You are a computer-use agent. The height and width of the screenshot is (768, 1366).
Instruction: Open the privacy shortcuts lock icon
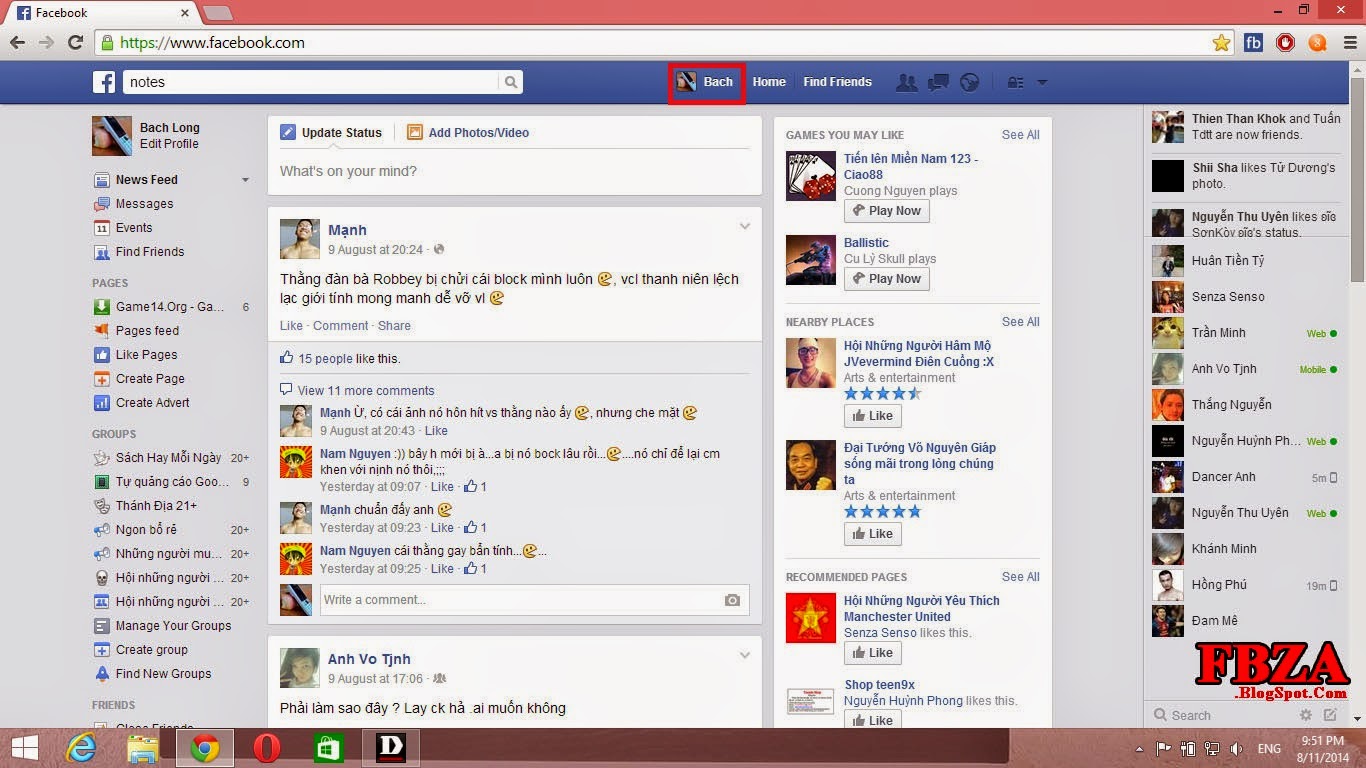pos(1015,82)
